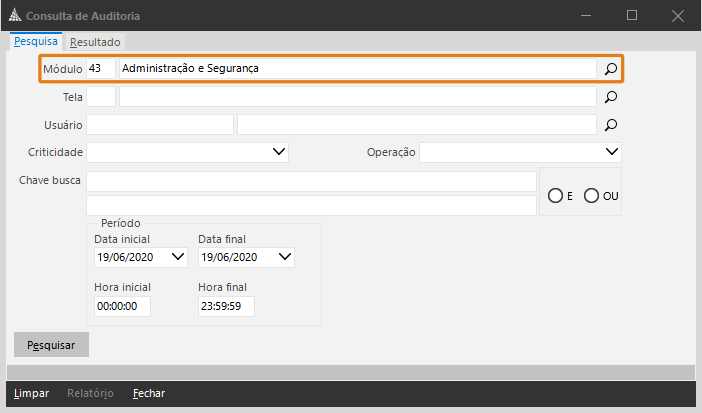Select the E radio button
This screenshot has width=702, height=413.
(x=555, y=196)
